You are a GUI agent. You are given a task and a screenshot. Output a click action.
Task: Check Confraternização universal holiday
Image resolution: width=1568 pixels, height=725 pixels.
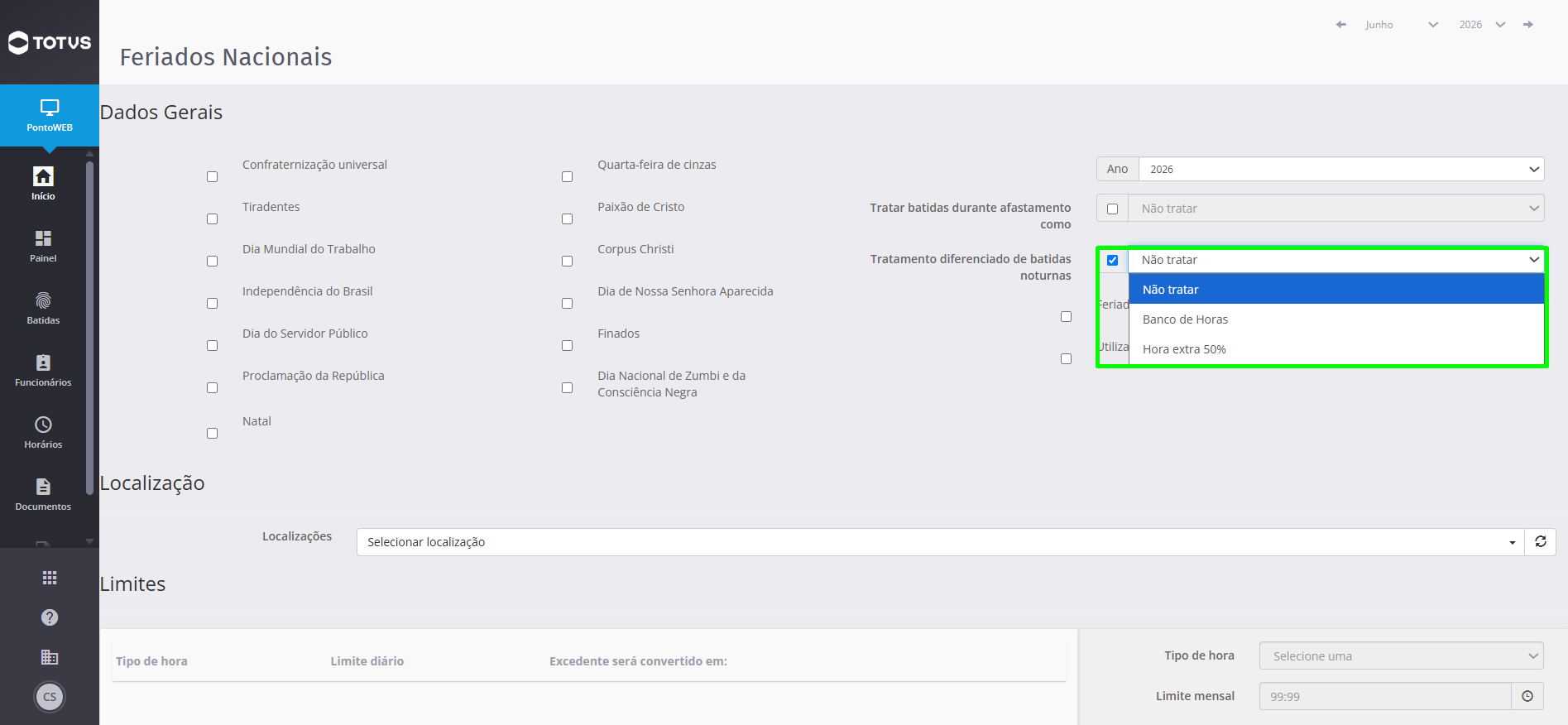[212, 177]
